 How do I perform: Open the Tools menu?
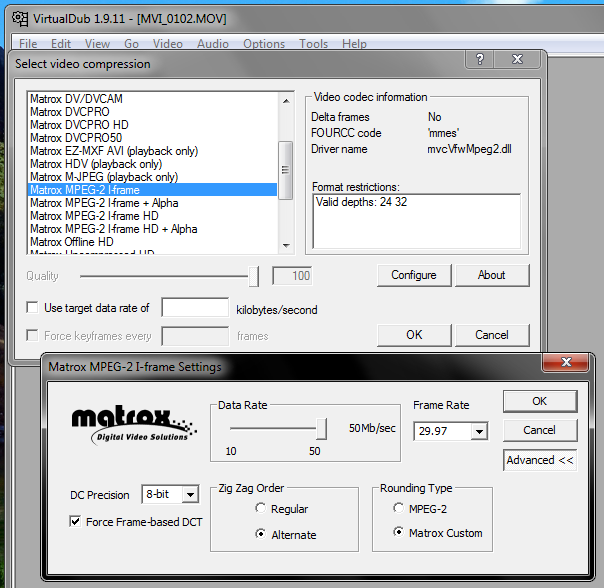click(x=314, y=44)
